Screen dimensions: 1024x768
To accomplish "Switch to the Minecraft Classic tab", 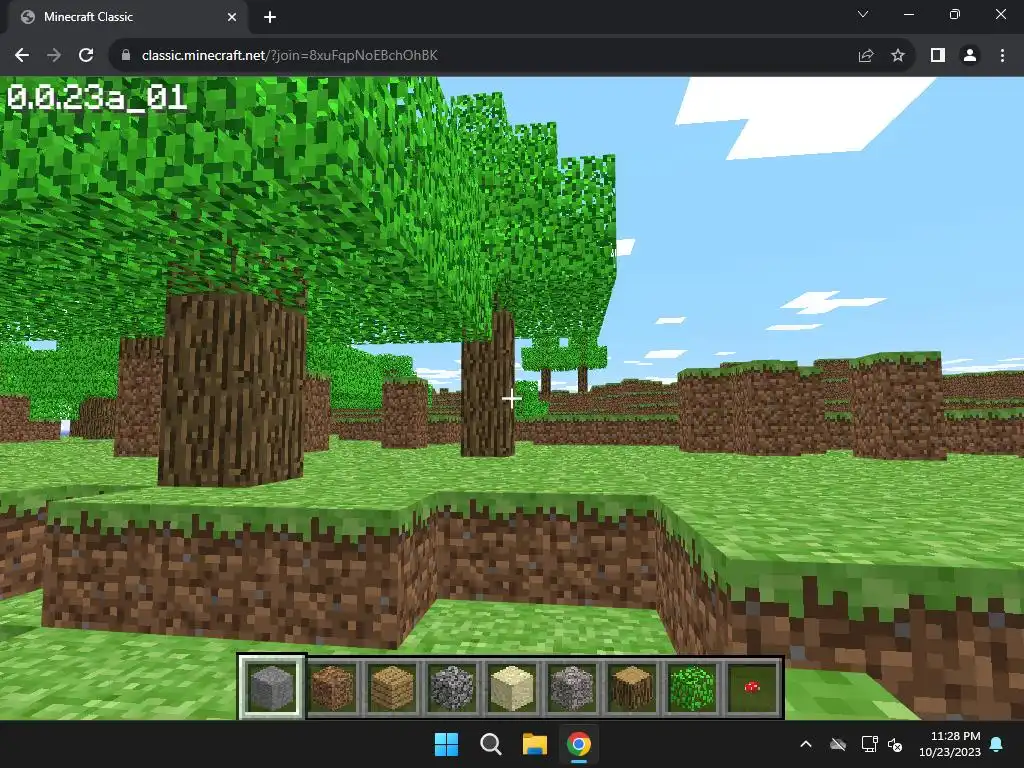I will coord(127,17).
